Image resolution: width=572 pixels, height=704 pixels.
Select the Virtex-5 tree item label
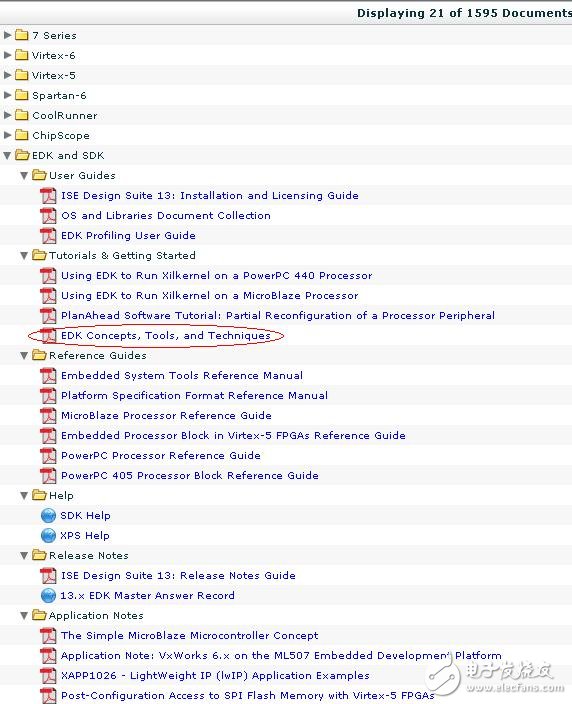pyautogui.click(x=53, y=75)
